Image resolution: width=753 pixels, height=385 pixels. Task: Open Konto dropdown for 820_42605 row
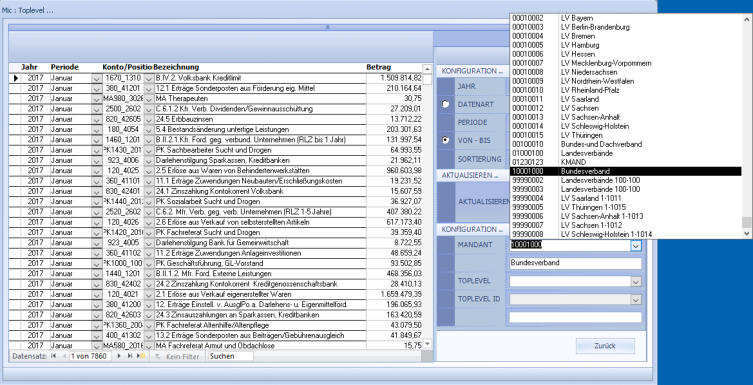(x=148, y=119)
